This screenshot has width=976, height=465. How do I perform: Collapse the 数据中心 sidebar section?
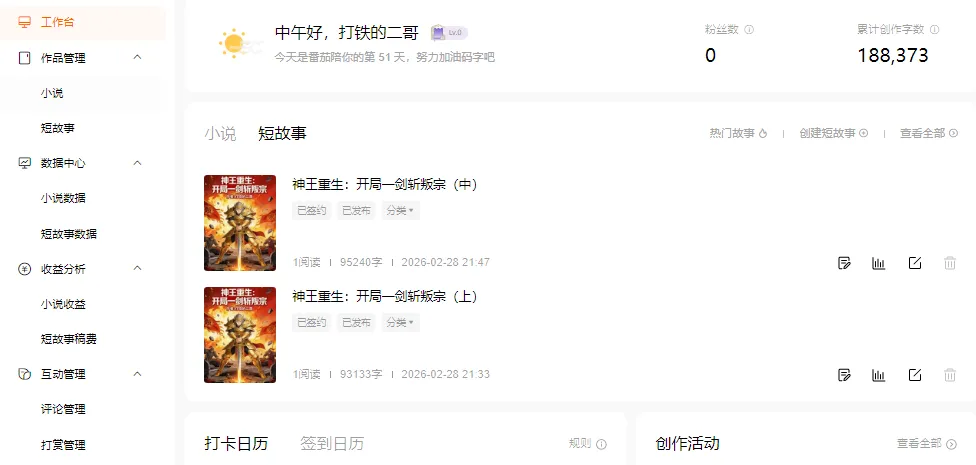coord(138,162)
